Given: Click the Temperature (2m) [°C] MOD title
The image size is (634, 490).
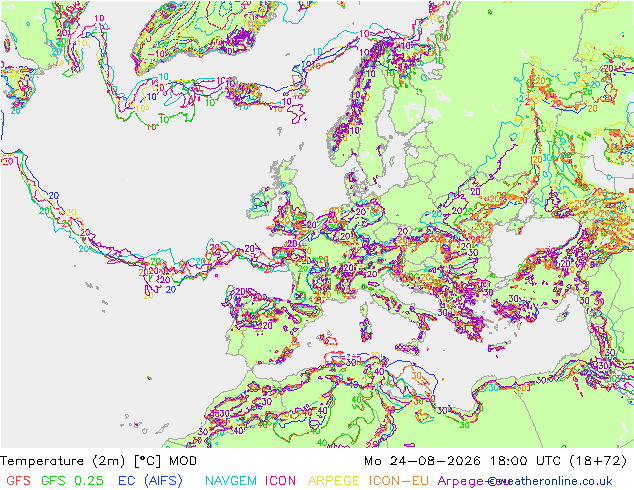Looking at the screenshot, I should pos(98,461).
